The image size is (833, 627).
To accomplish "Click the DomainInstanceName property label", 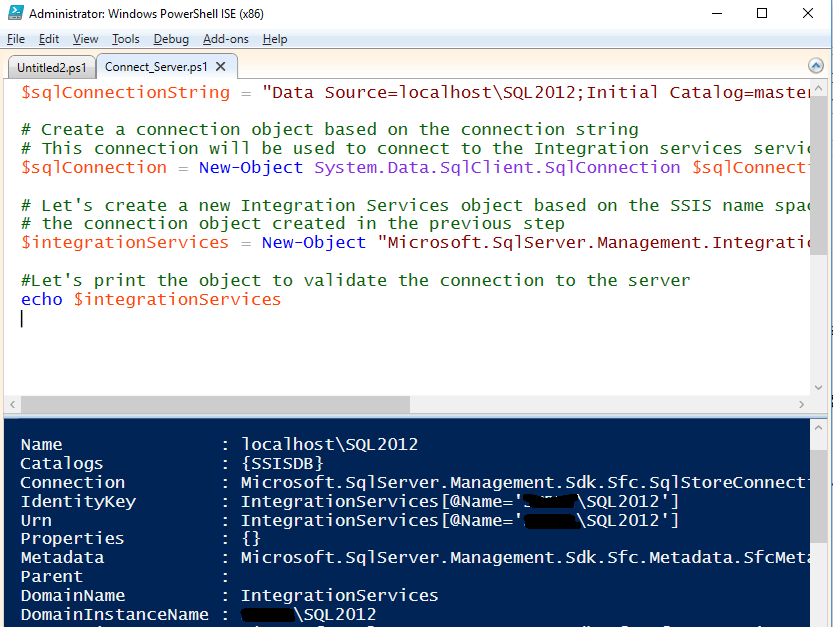I will (x=114, y=615).
